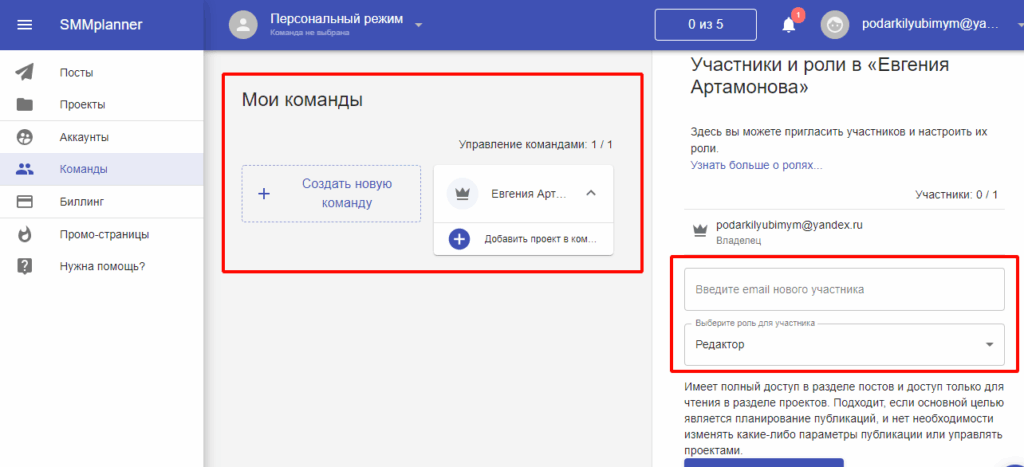Open Редактор role dropdown
This screenshot has width=1024, height=467.
844,344
